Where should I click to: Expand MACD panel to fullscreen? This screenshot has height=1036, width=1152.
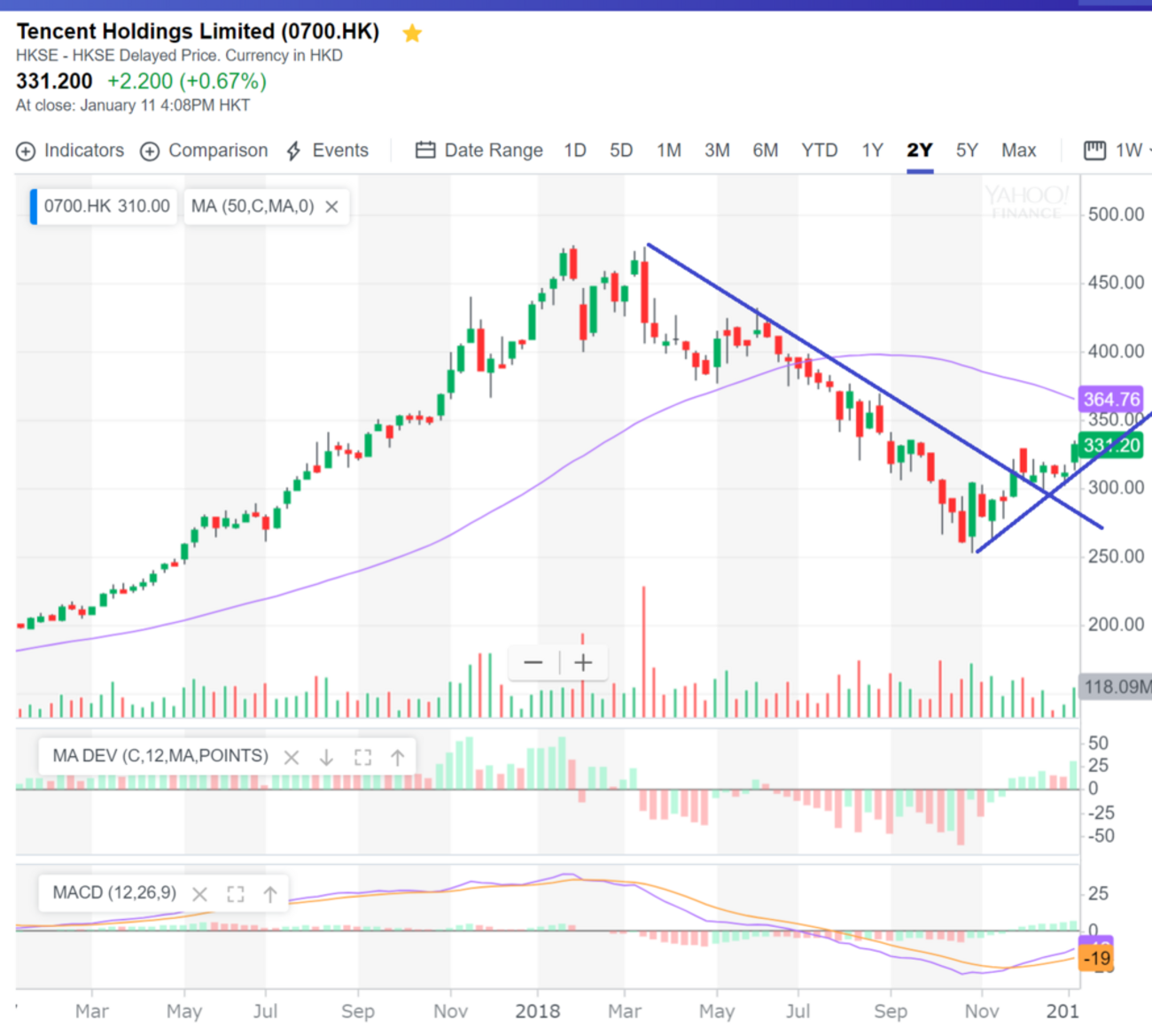pos(236,894)
